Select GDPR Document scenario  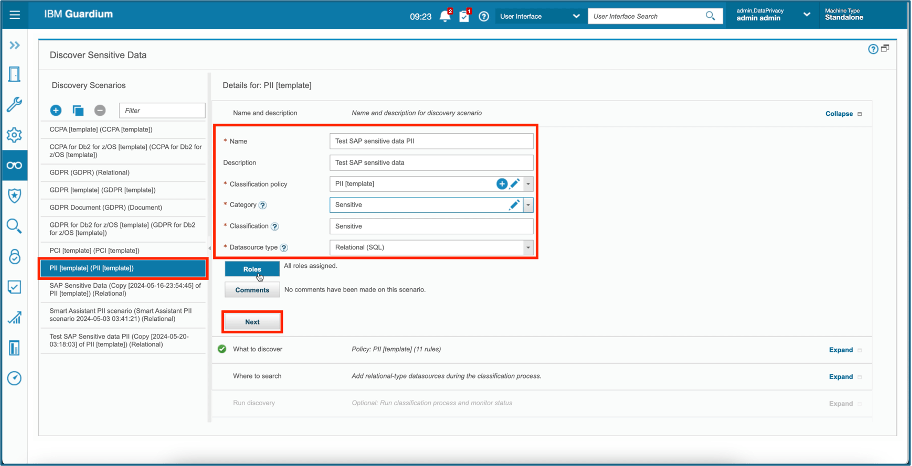coord(123,207)
